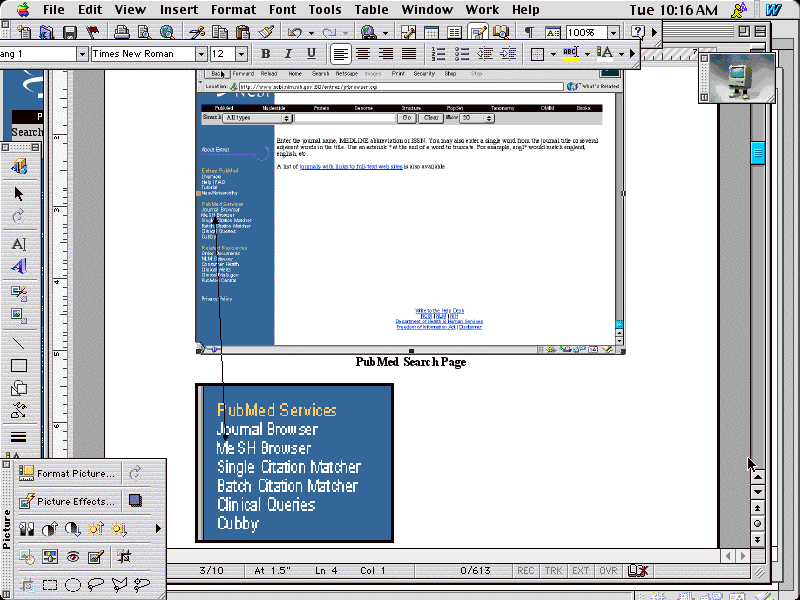
Task: Click the TRK indicator in the status bar
Action: coord(553,571)
